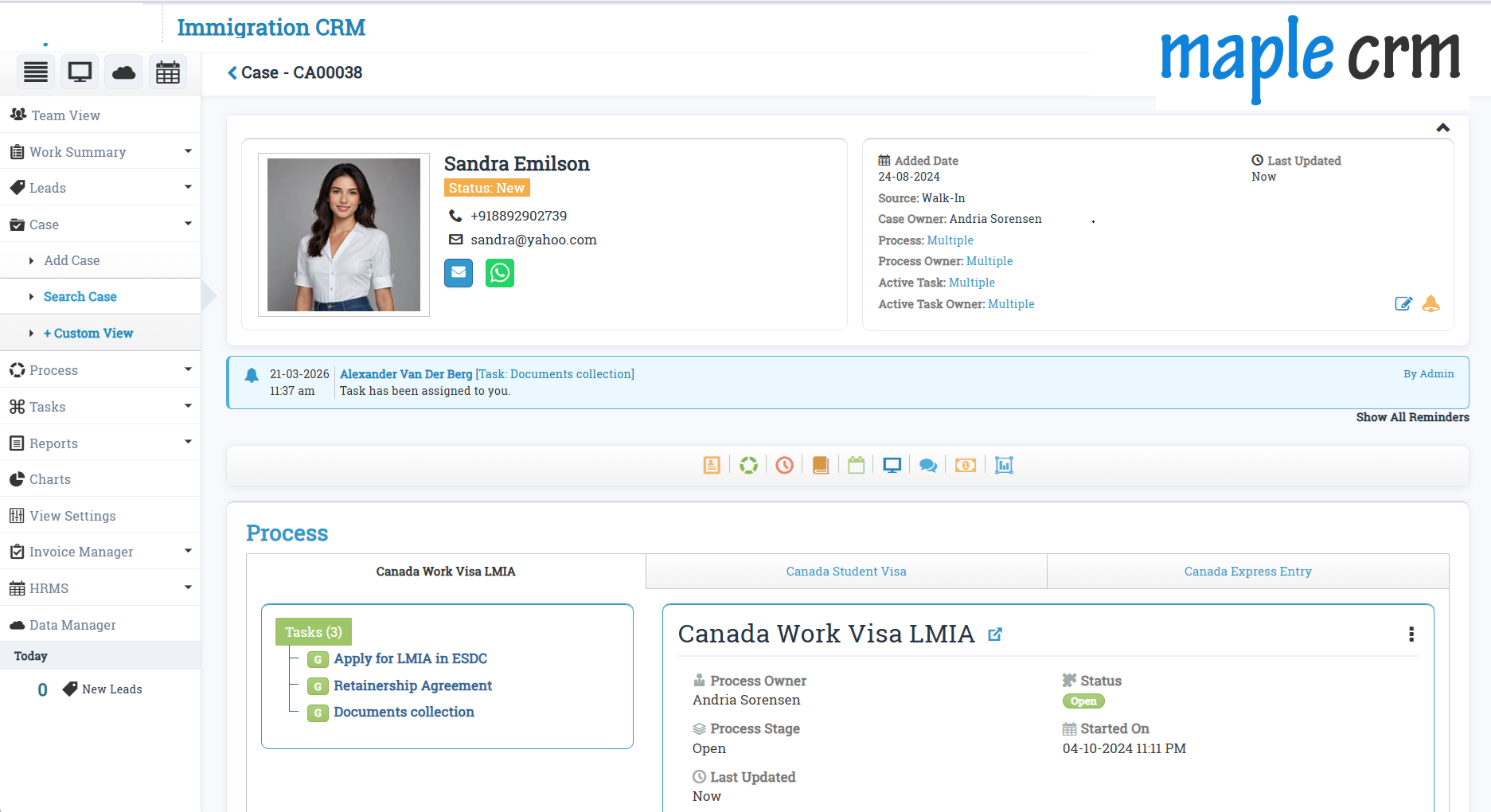Click the monitor icon in the top-left toolbar
This screenshot has width=1491, height=812.
[x=80, y=72]
